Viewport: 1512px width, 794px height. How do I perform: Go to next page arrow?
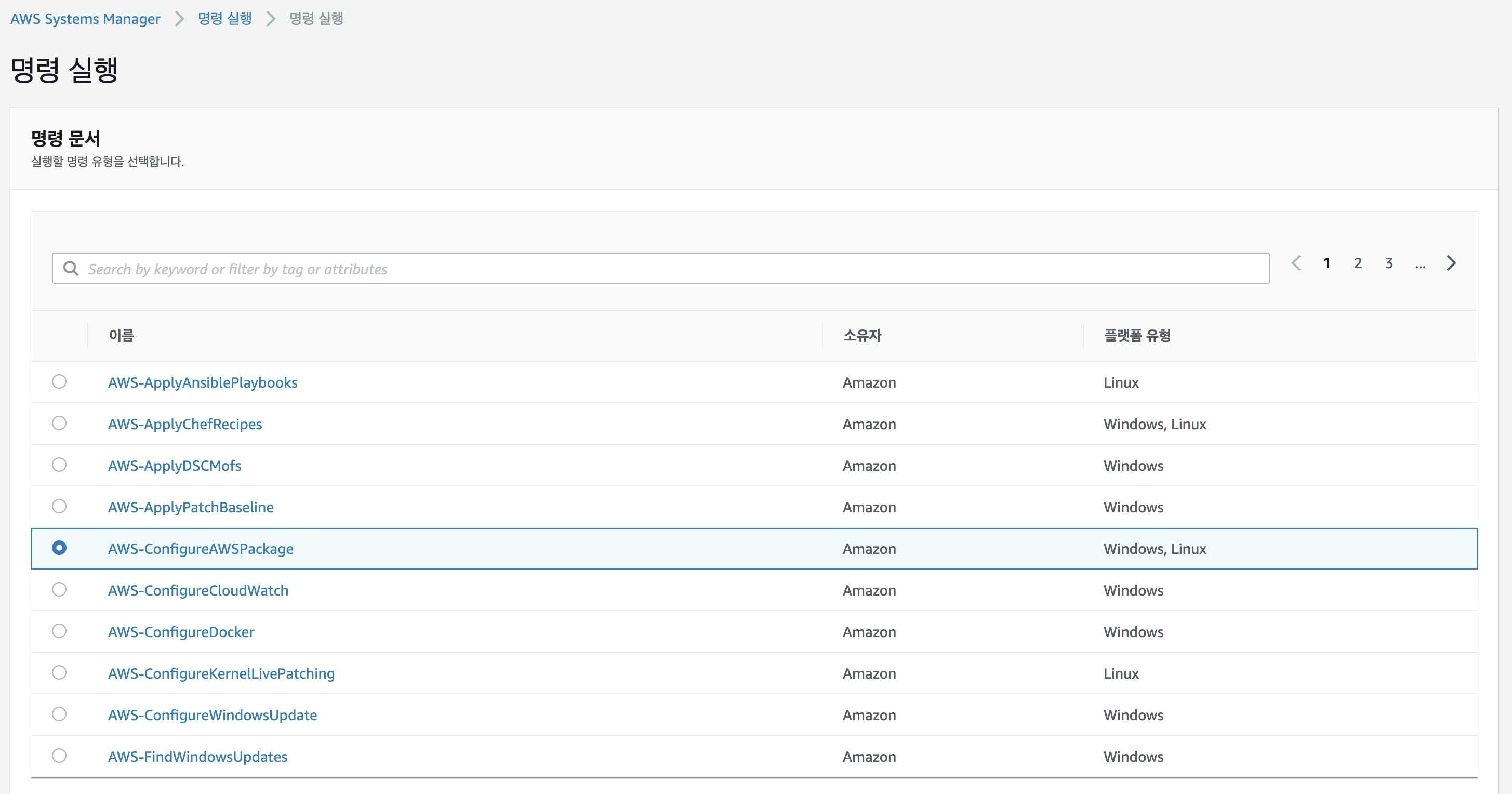(1451, 263)
